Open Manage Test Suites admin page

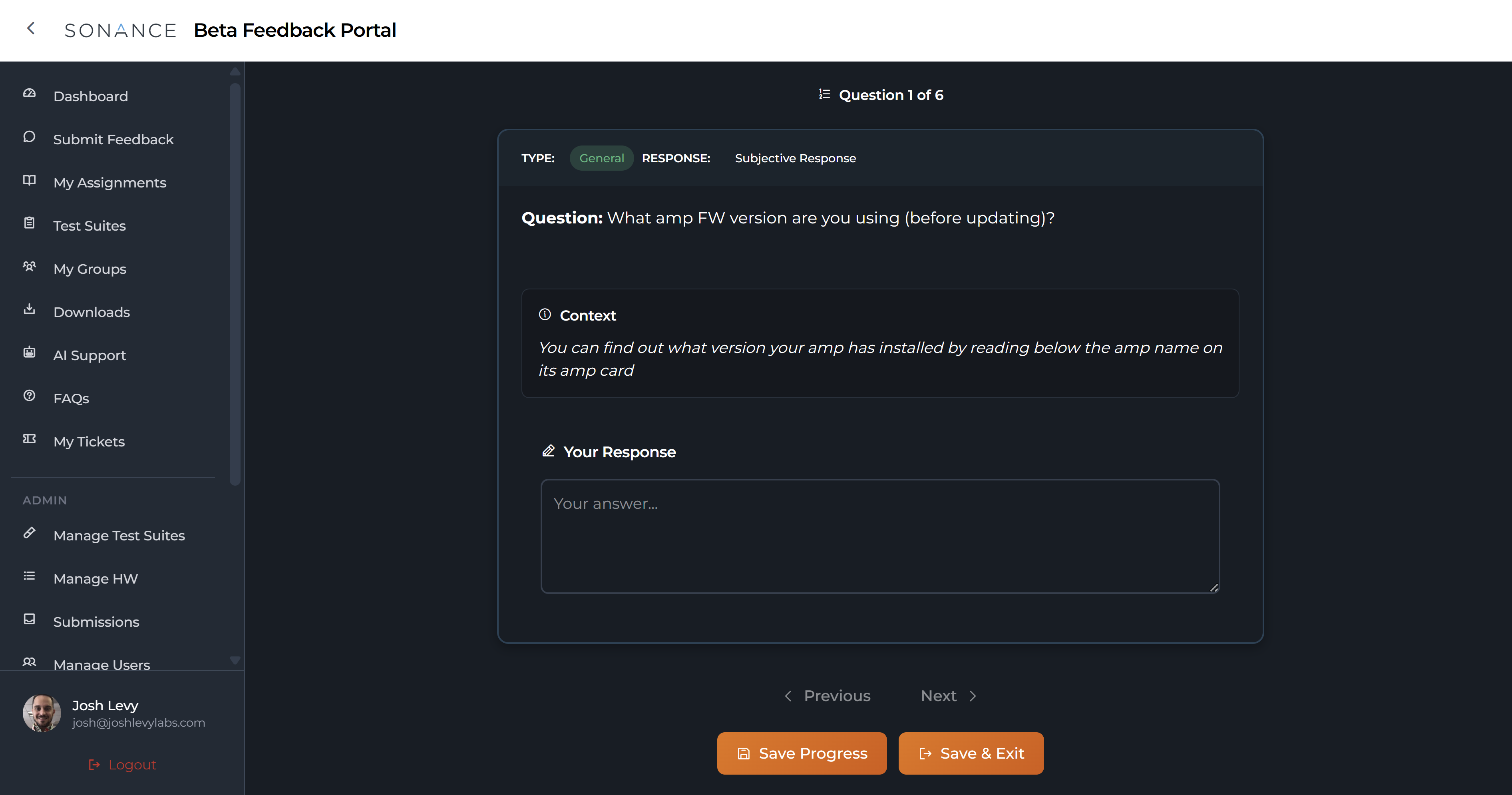tap(119, 536)
